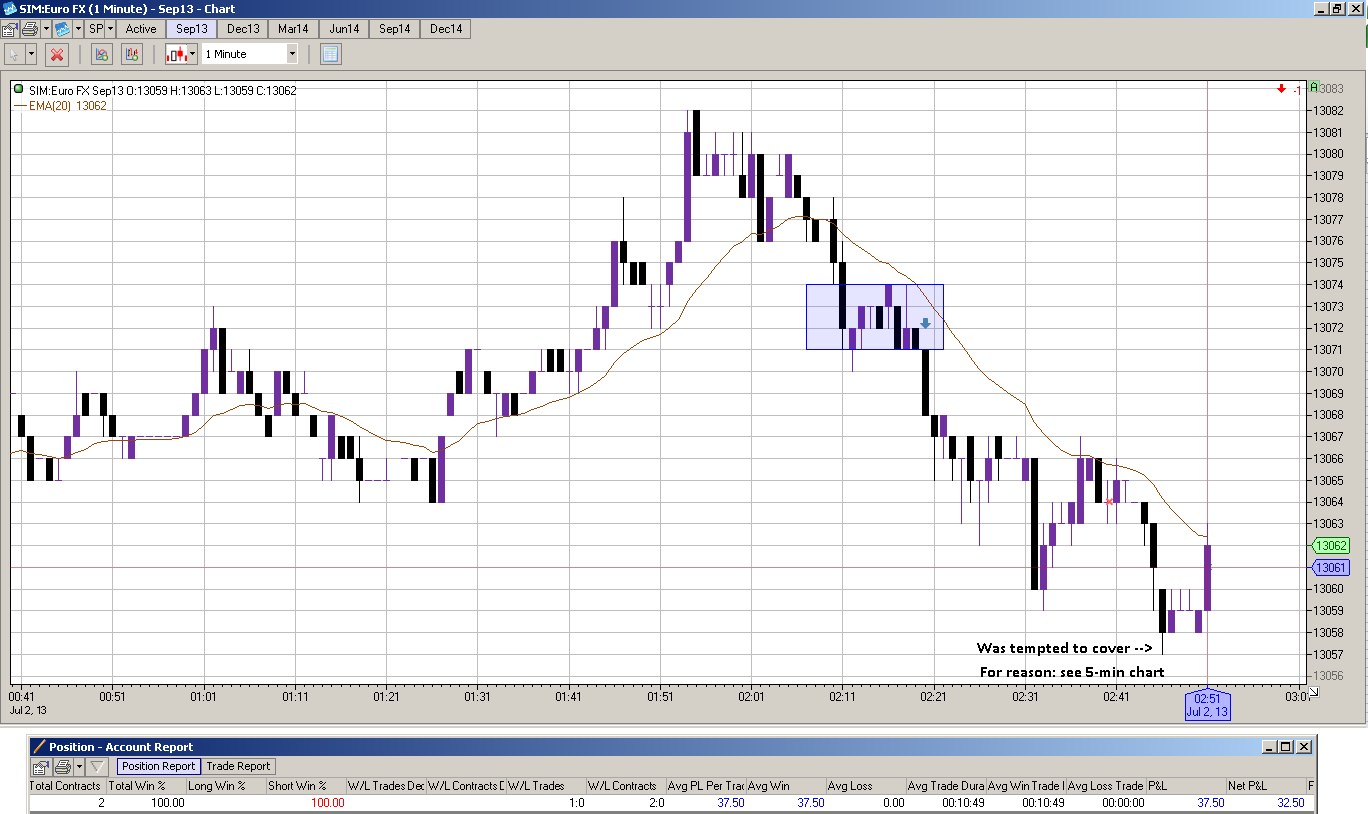Select the Sep13 contract tab
This screenshot has width=1368, height=814.
click(192, 29)
